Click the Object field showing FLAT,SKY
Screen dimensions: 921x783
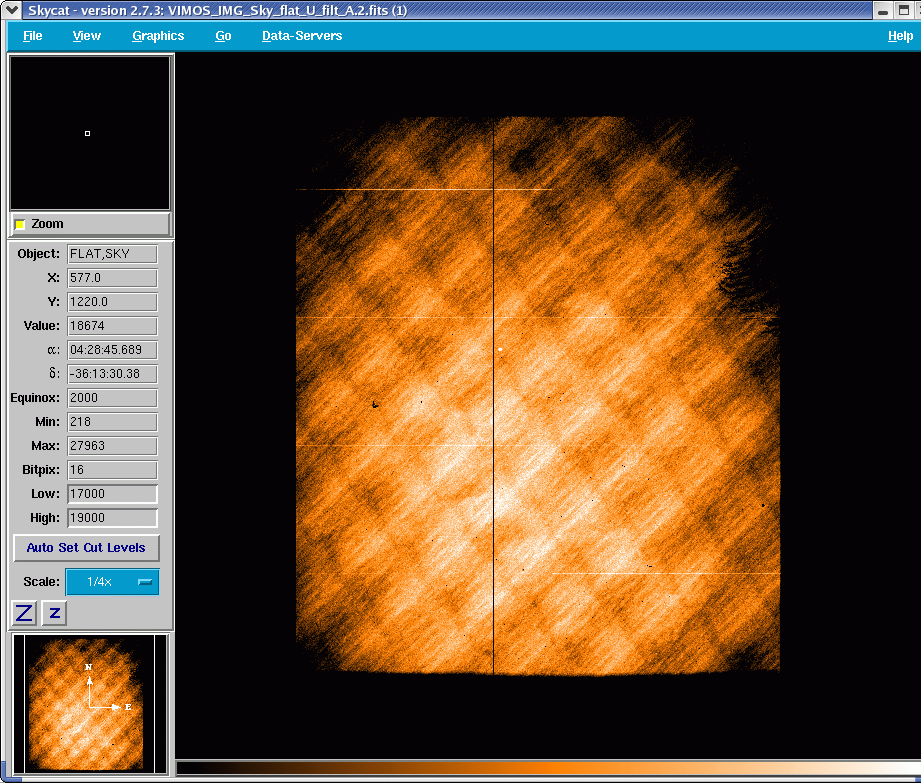(112, 254)
